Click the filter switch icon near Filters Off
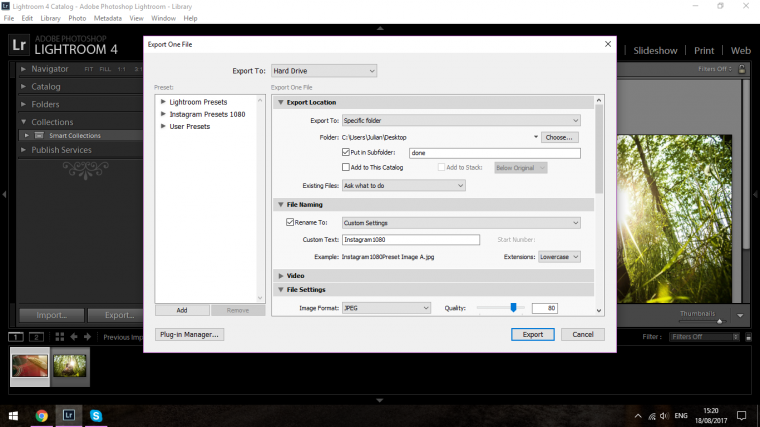Image resolution: width=760 pixels, height=427 pixels. 748,337
